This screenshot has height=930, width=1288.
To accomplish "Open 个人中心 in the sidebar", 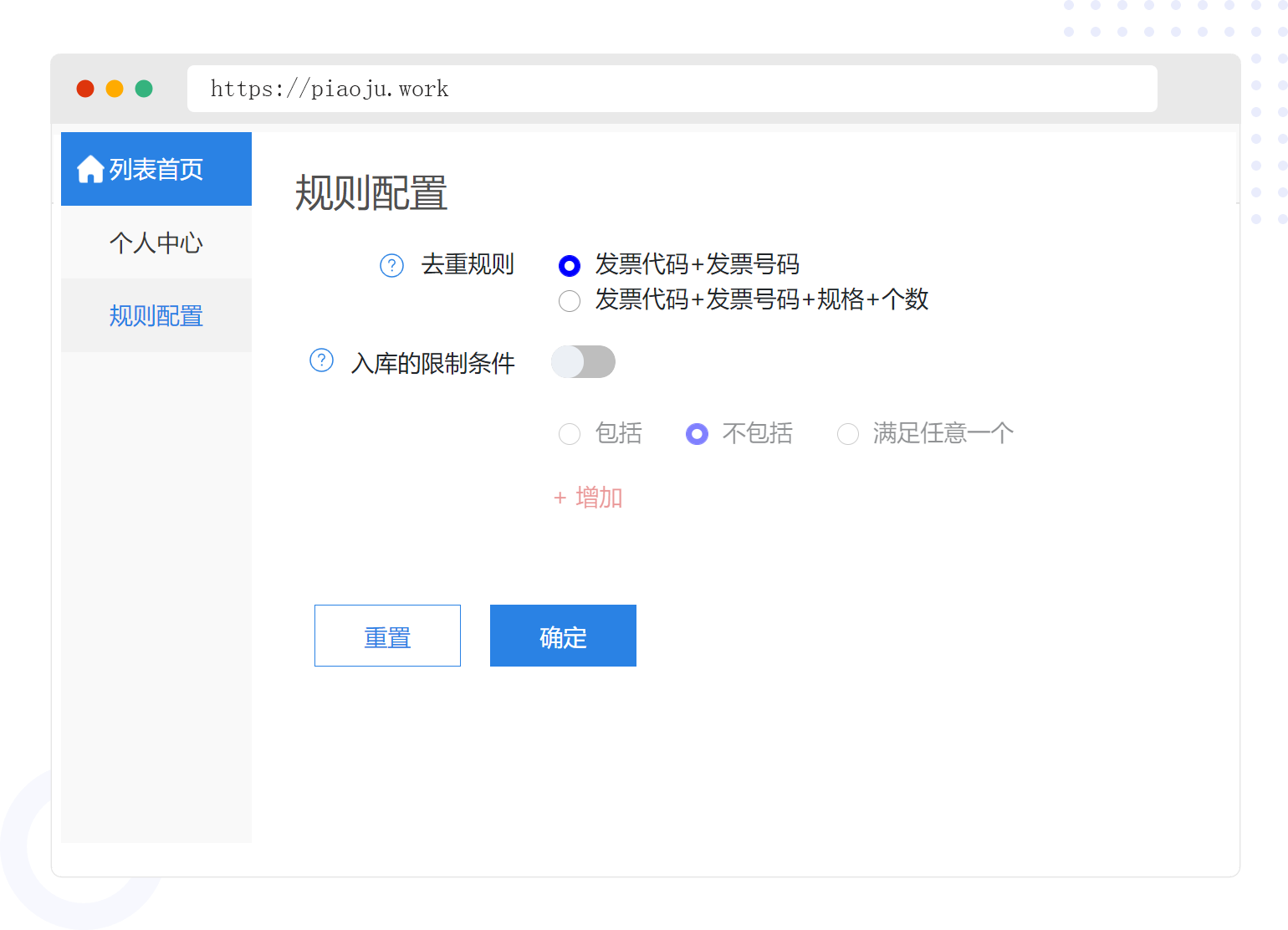I will tap(156, 243).
